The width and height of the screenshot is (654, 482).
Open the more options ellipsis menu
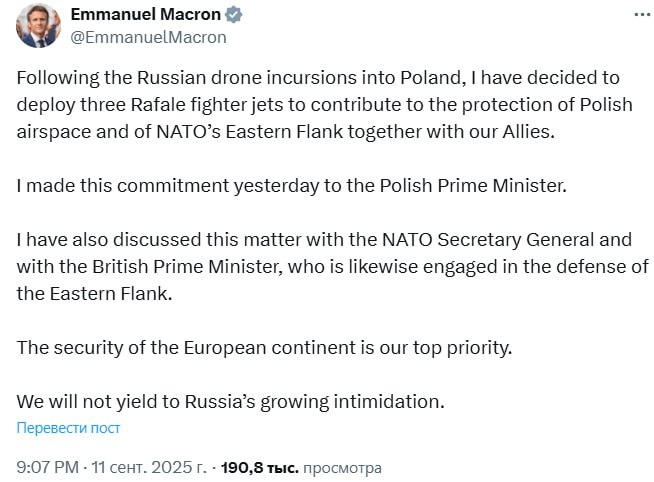pyautogui.click(x=639, y=15)
